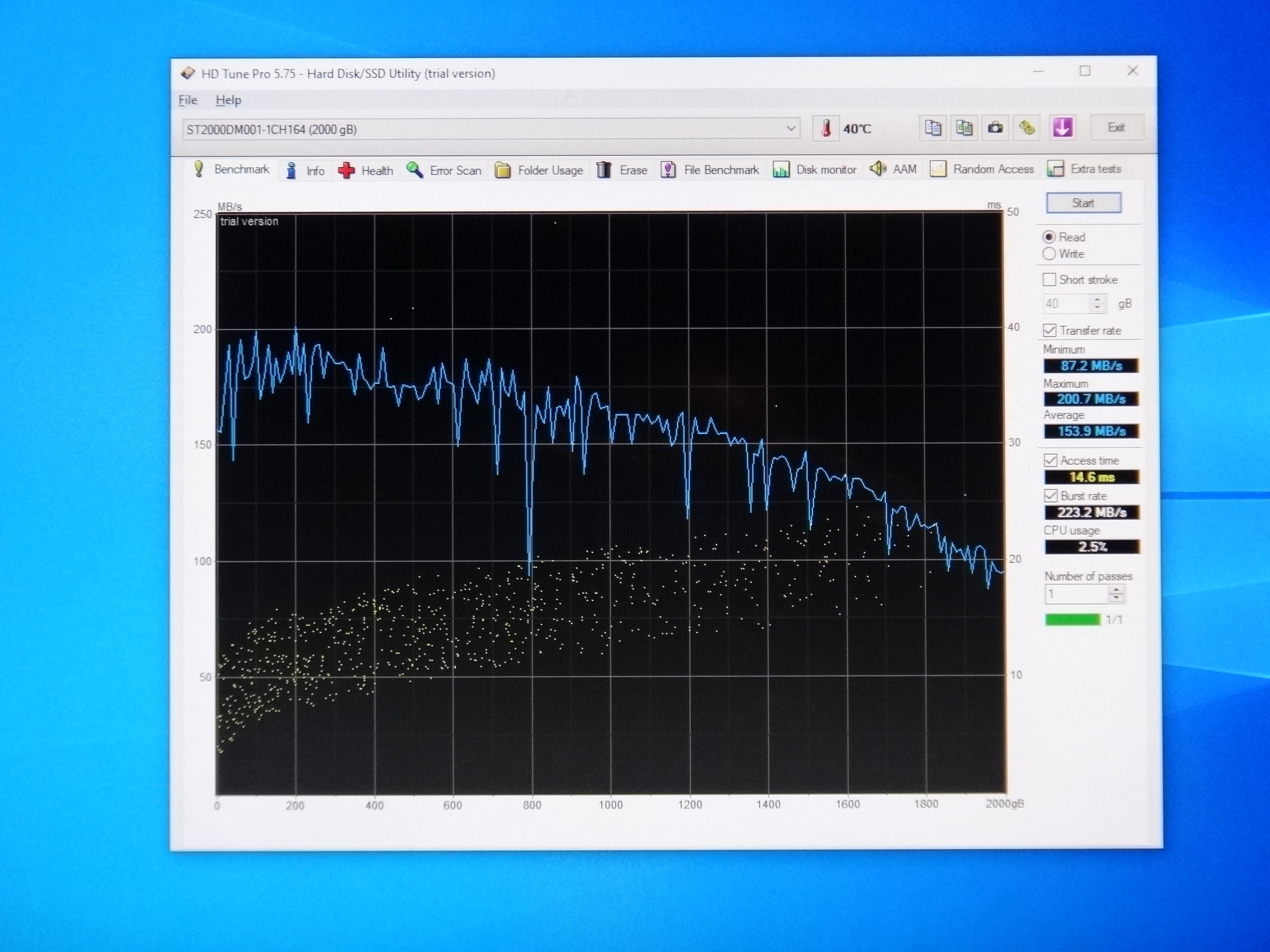This screenshot has height=952, width=1270.
Task: Click the File Benchmark icon
Action: (668, 170)
